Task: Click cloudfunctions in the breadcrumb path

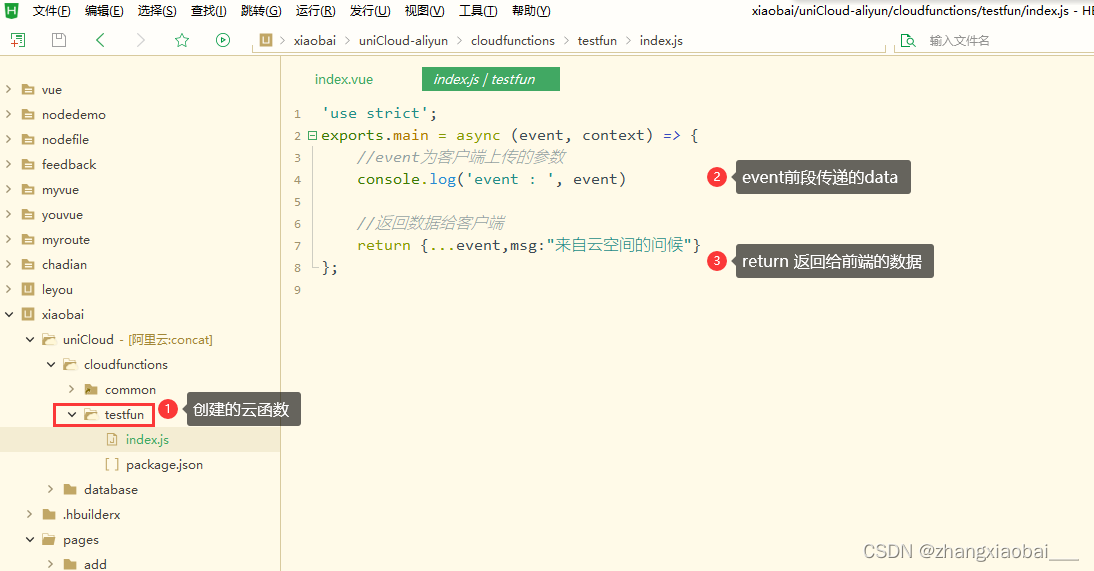Action: tap(512, 41)
